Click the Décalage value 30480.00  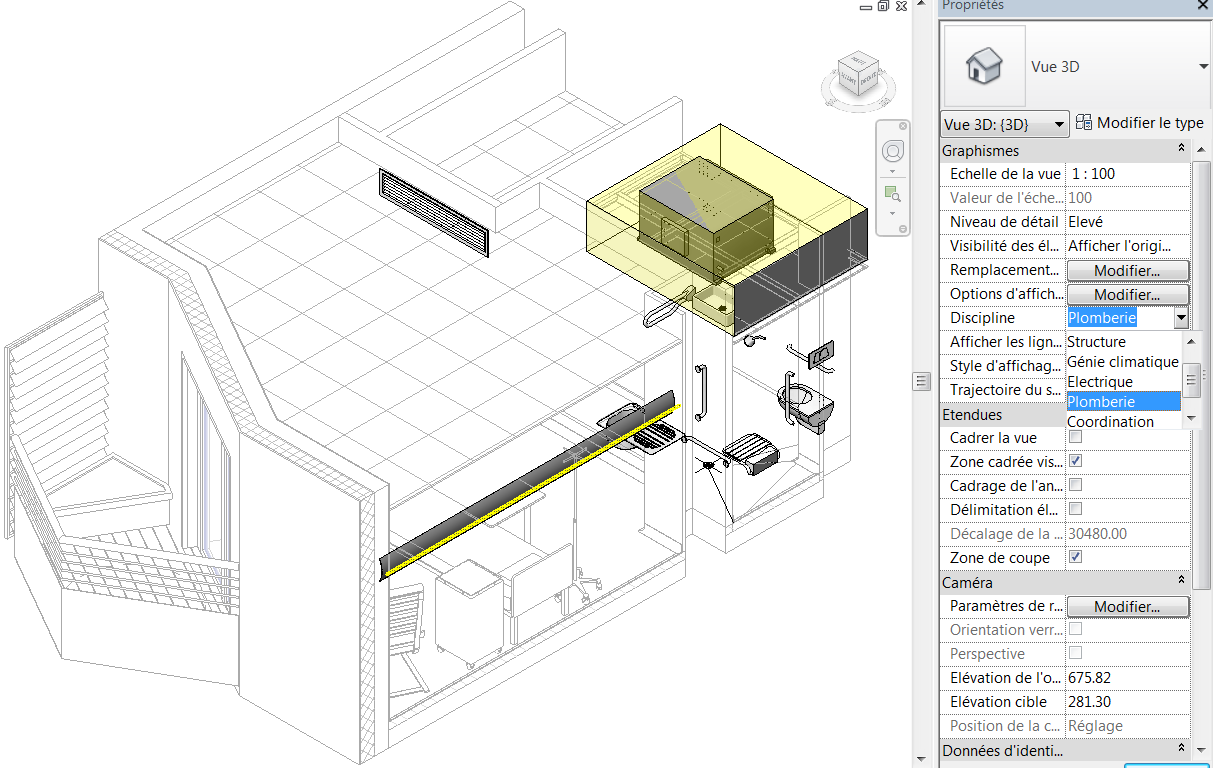tap(1128, 534)
